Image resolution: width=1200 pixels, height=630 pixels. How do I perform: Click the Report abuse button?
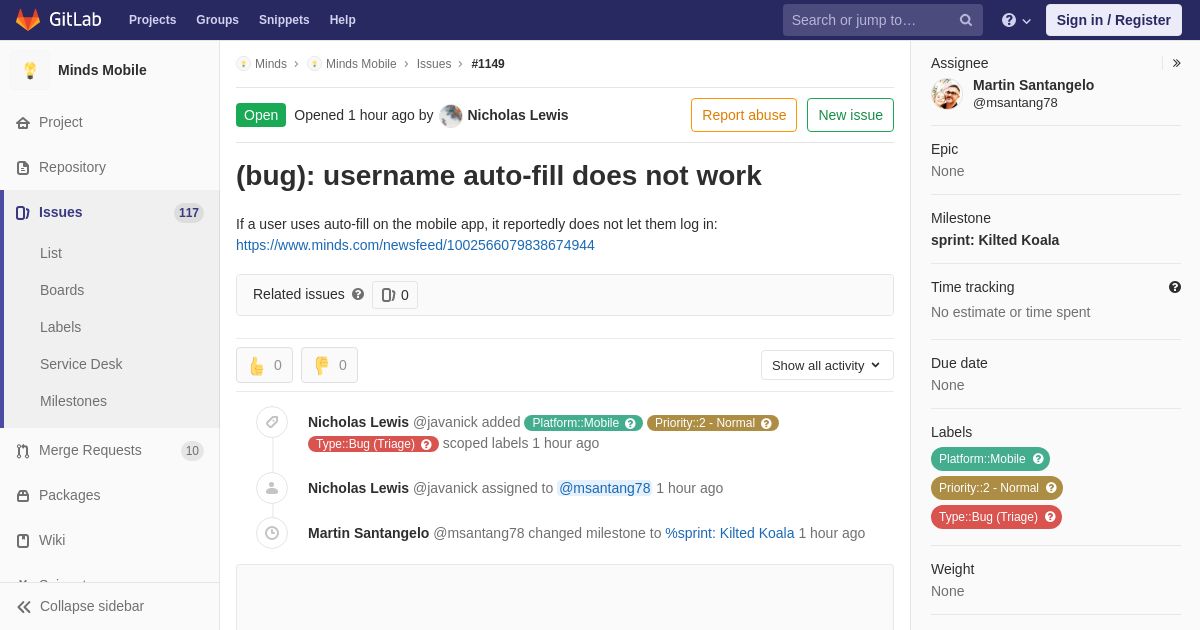coord(744,115)
